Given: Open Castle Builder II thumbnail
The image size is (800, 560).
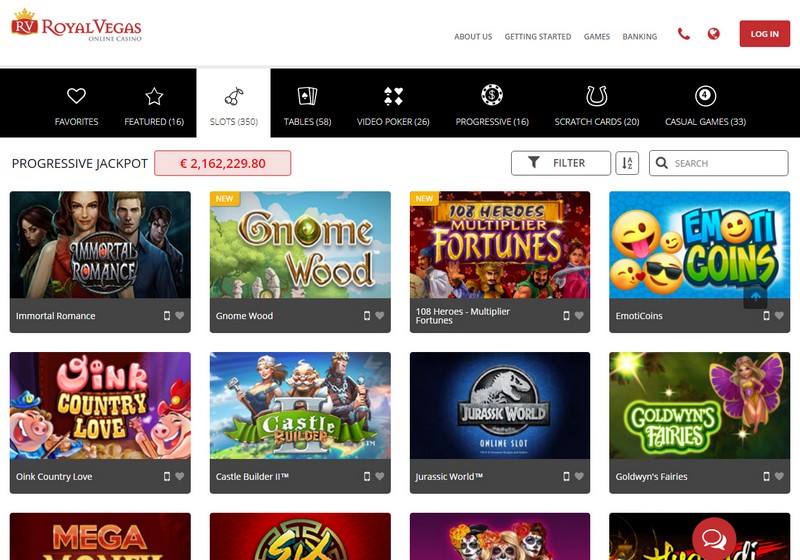Looking at the screenshot, I should click(x=300, y=405).
